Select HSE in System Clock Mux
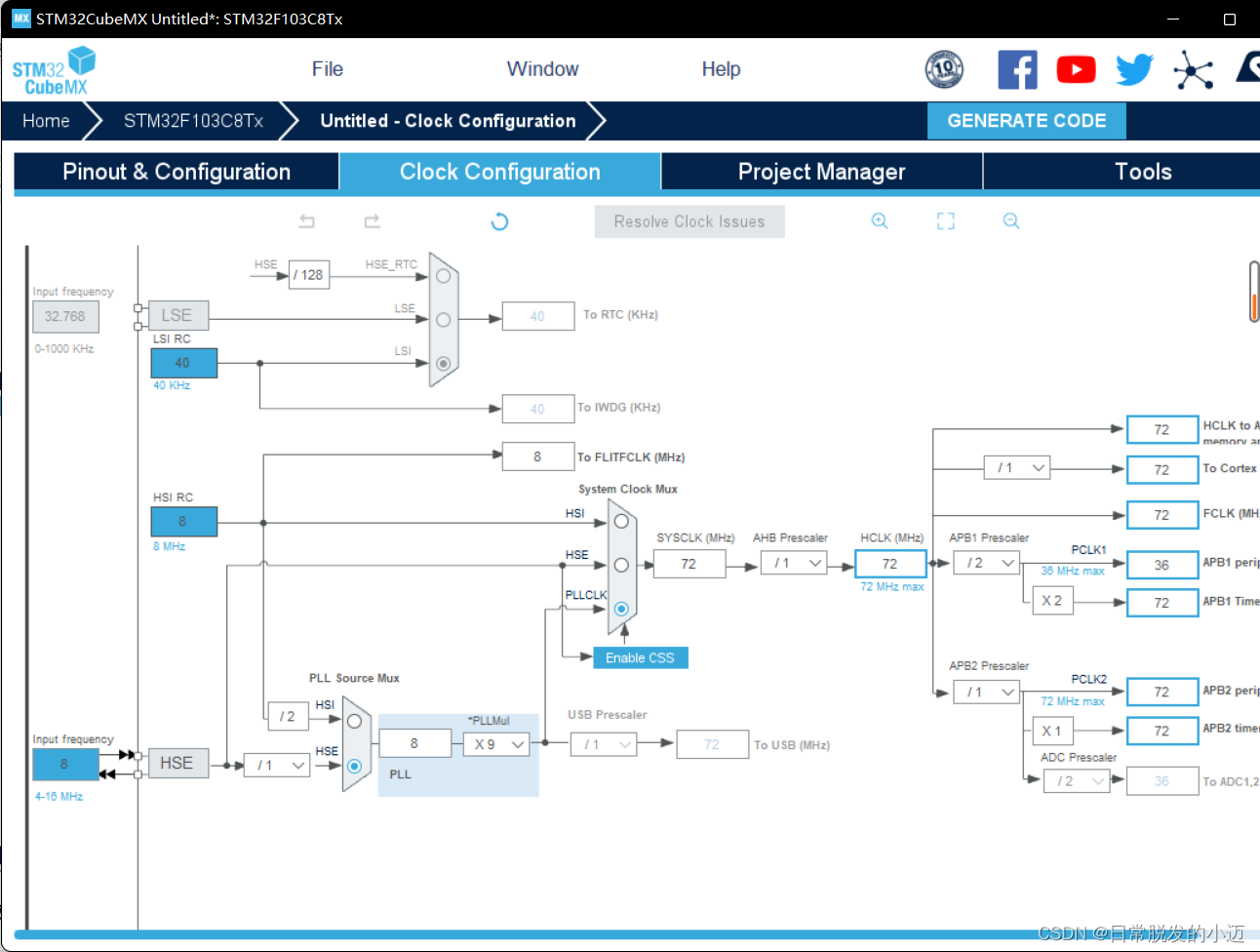 coord(621,565)
